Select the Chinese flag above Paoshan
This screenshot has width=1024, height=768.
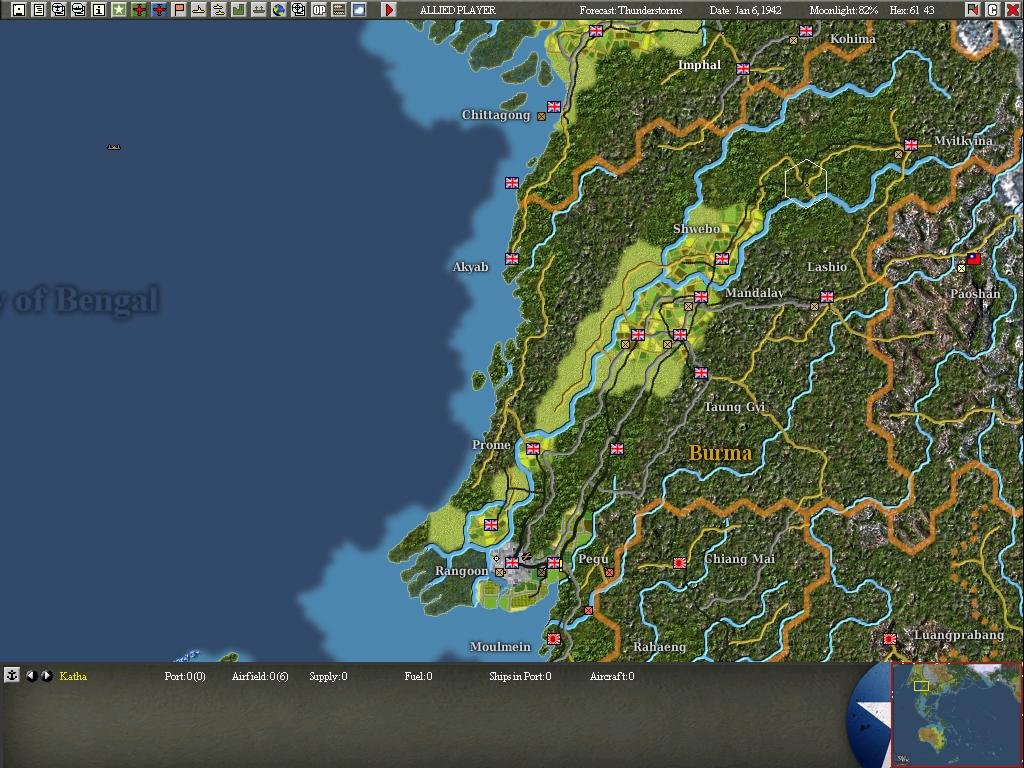pyautogui.click(x=974, y=259)
